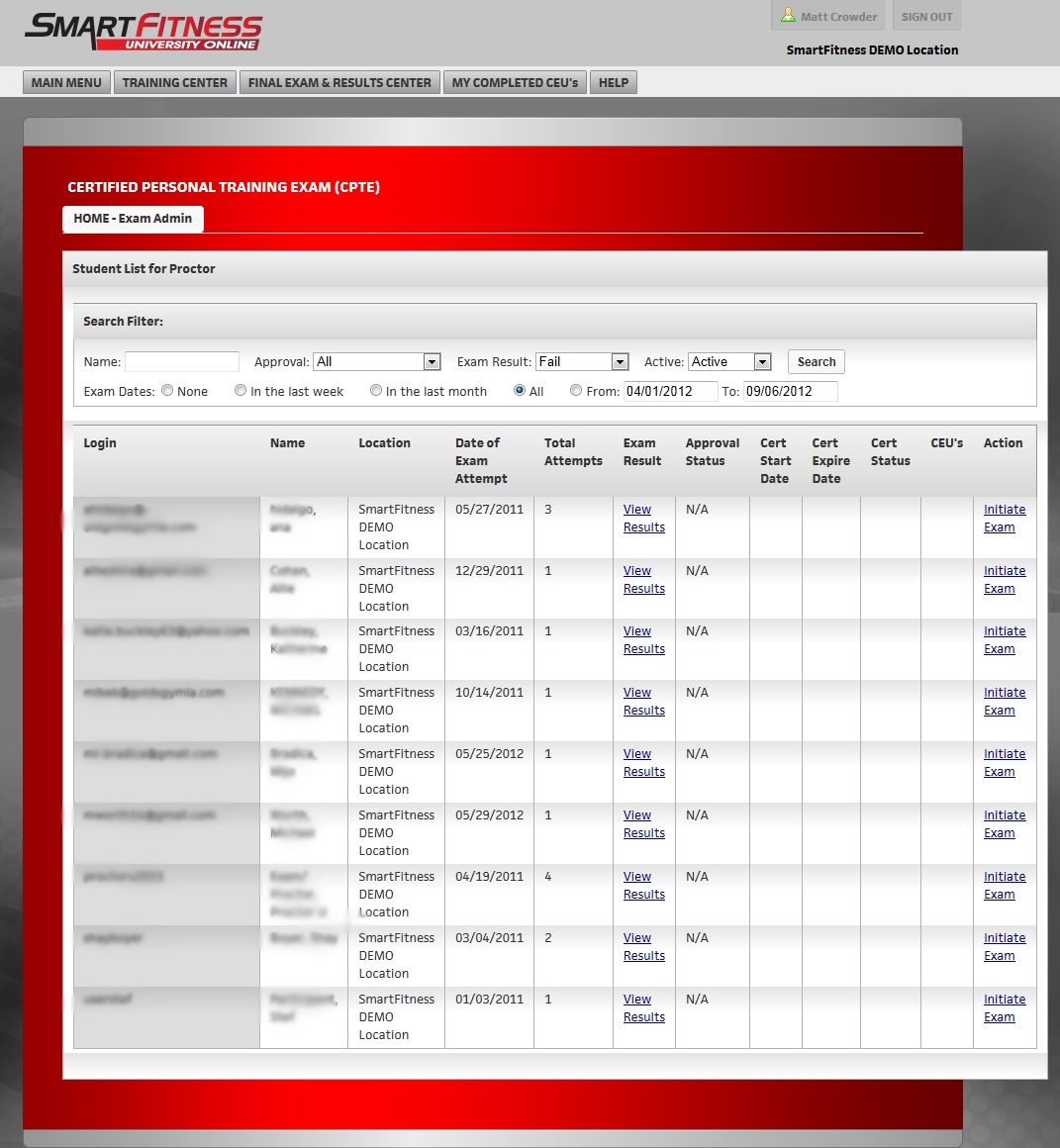Screen dimensions: 1060x1148
Task: Select the In the last month radio button
Action: coord(375,390)
